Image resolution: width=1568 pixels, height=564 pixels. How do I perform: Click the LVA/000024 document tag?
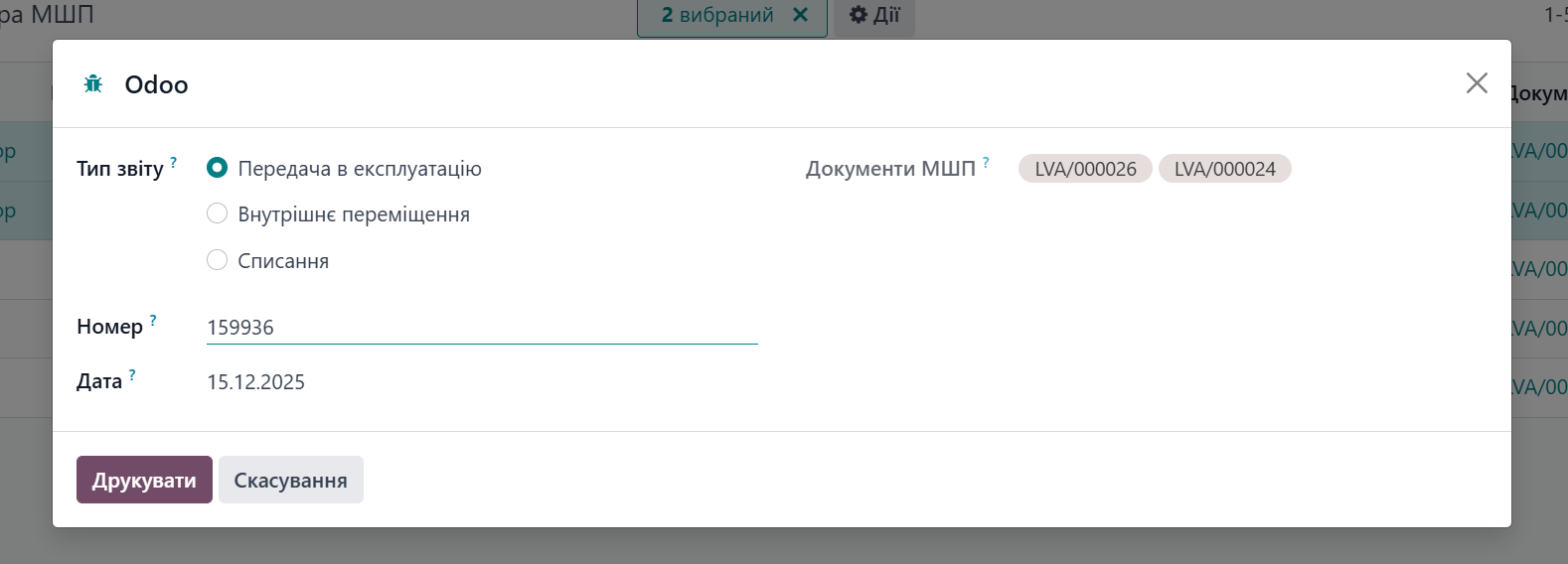pos(1224,169)
